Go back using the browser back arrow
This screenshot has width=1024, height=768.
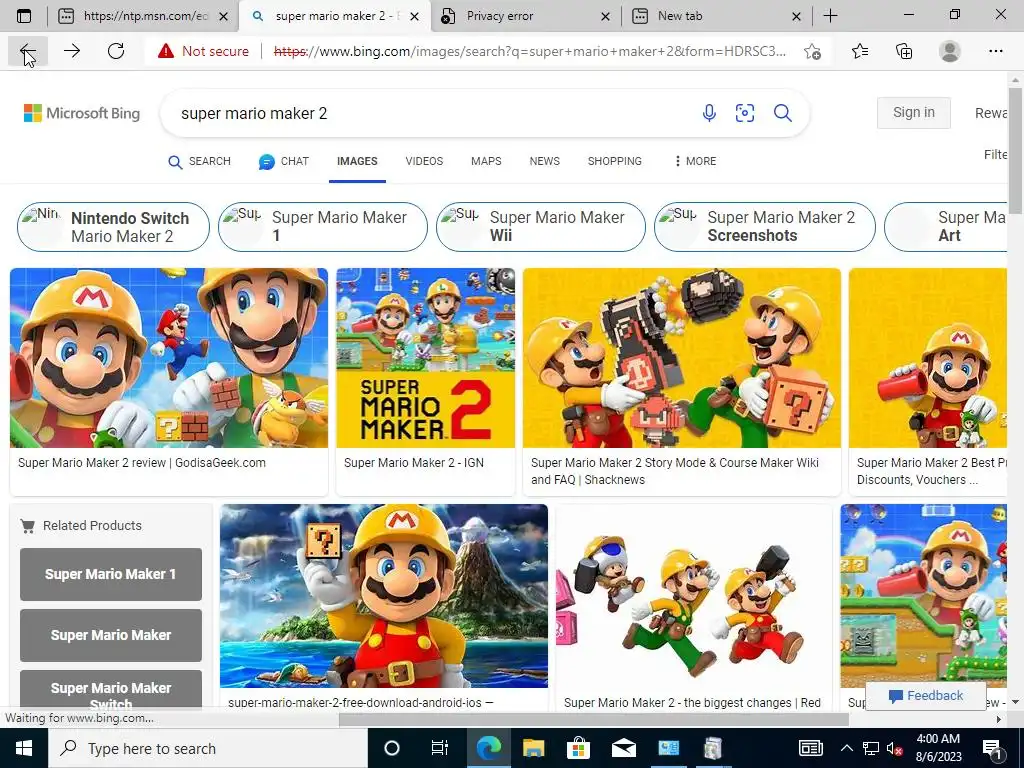27,51
